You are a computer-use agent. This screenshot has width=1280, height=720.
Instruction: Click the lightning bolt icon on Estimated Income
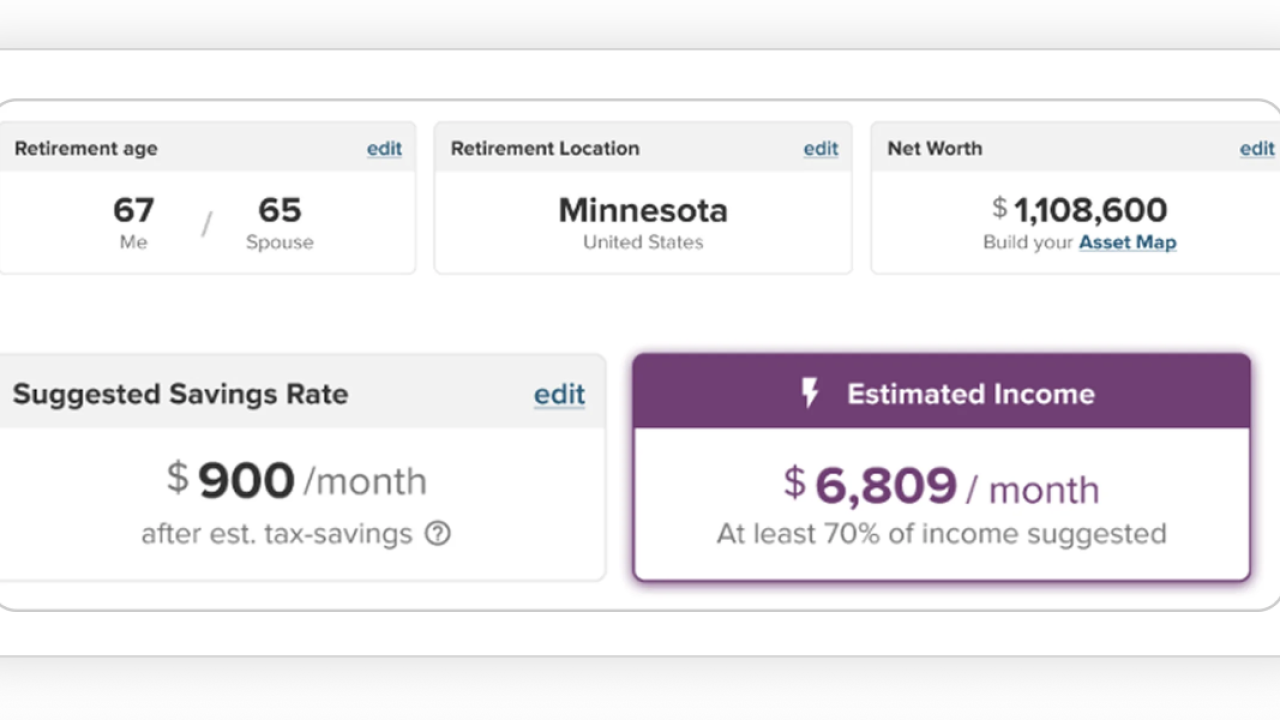pyautogui.click(x=810, y=393)
